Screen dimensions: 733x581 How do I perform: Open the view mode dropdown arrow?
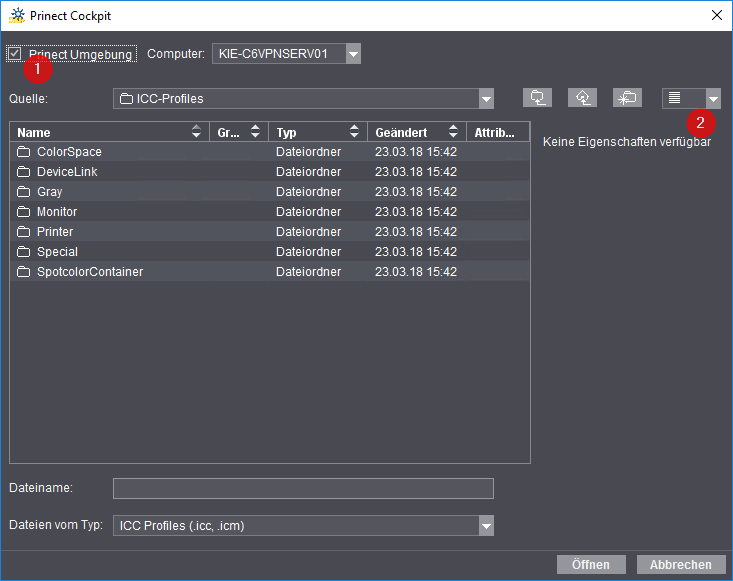(713, 98)
